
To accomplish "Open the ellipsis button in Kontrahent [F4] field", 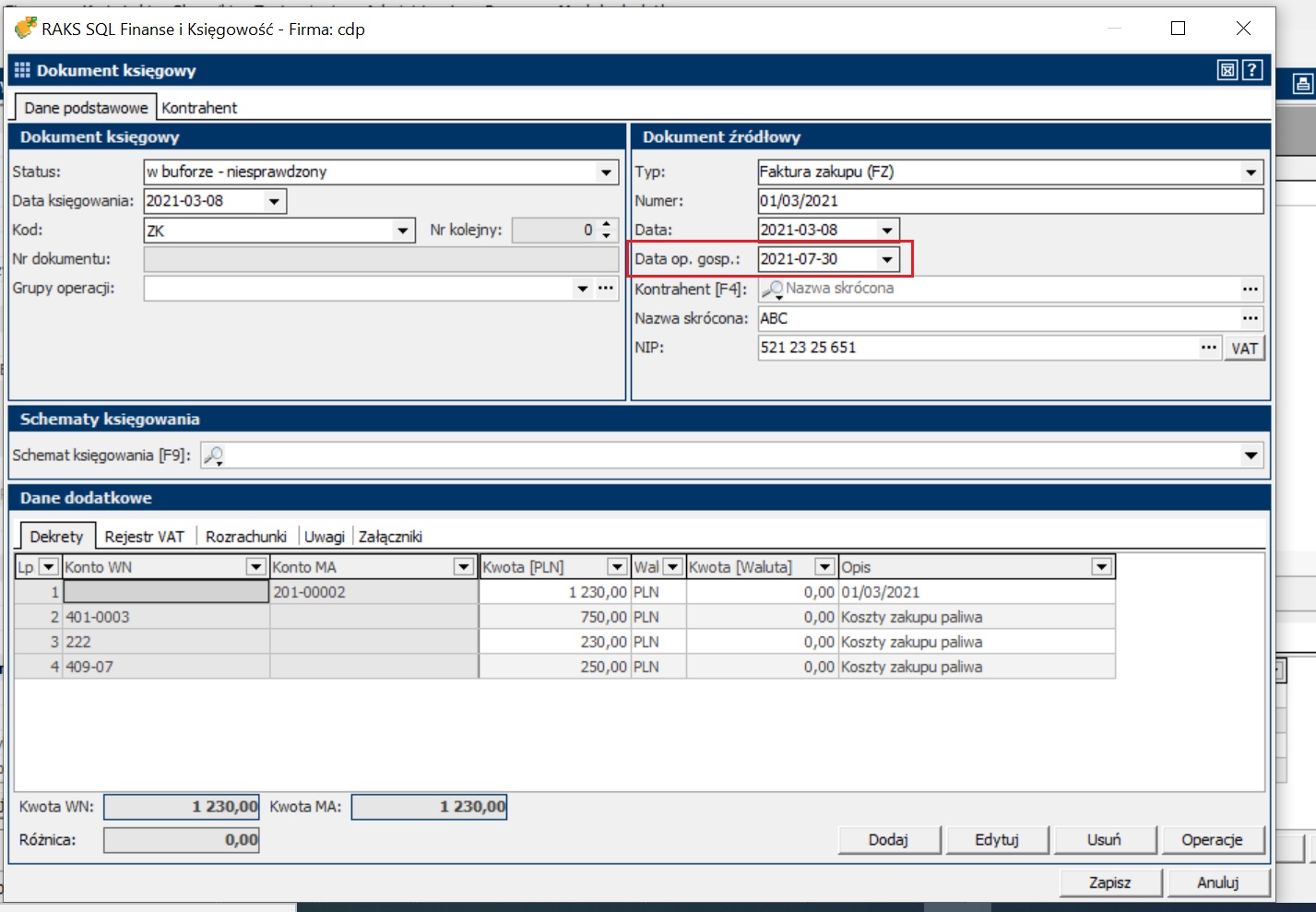I will tap(1250, 290).
